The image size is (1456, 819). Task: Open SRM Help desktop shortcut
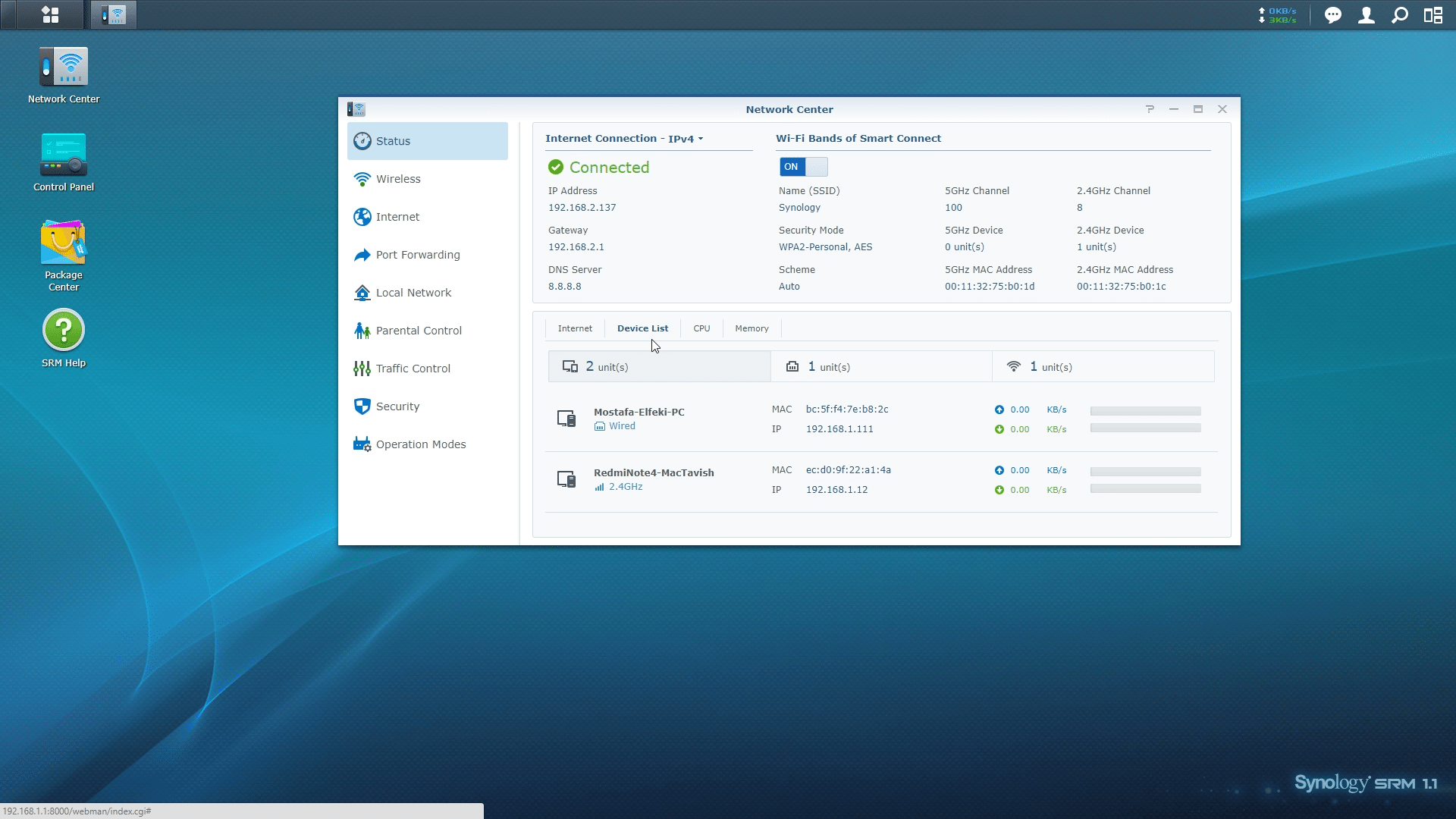[x=64, y=331]
